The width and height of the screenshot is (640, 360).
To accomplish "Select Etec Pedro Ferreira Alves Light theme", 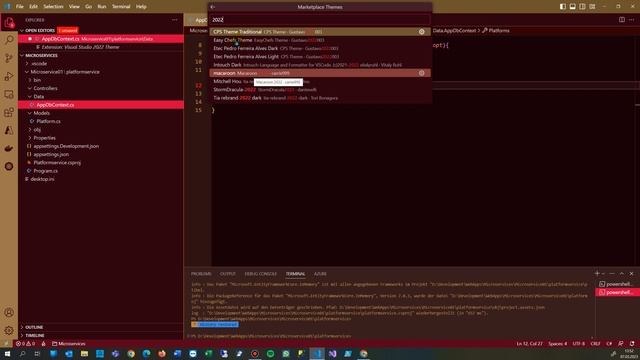I will coord(320,57).
